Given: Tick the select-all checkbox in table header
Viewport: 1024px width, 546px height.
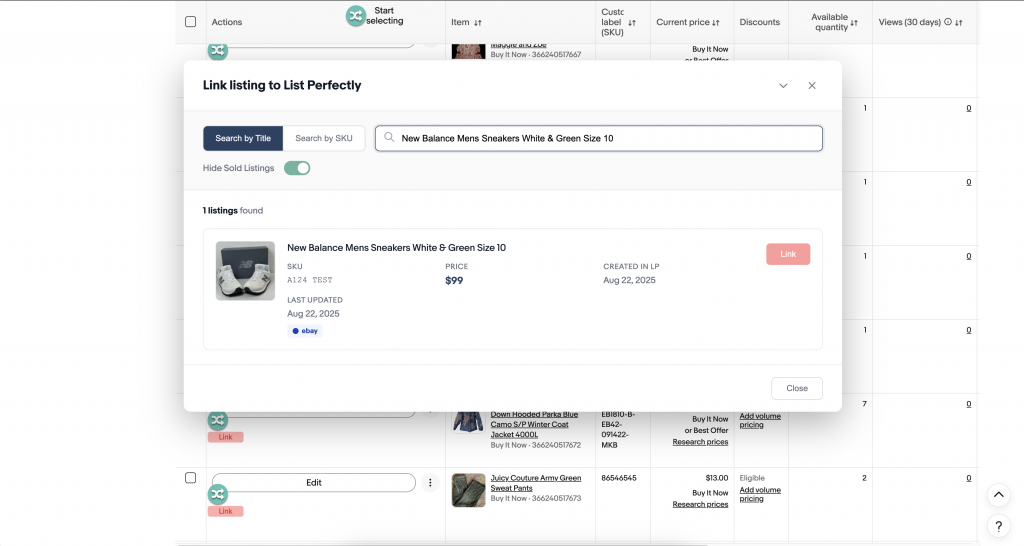Looking at the screenshot, I should coord(191,22).
